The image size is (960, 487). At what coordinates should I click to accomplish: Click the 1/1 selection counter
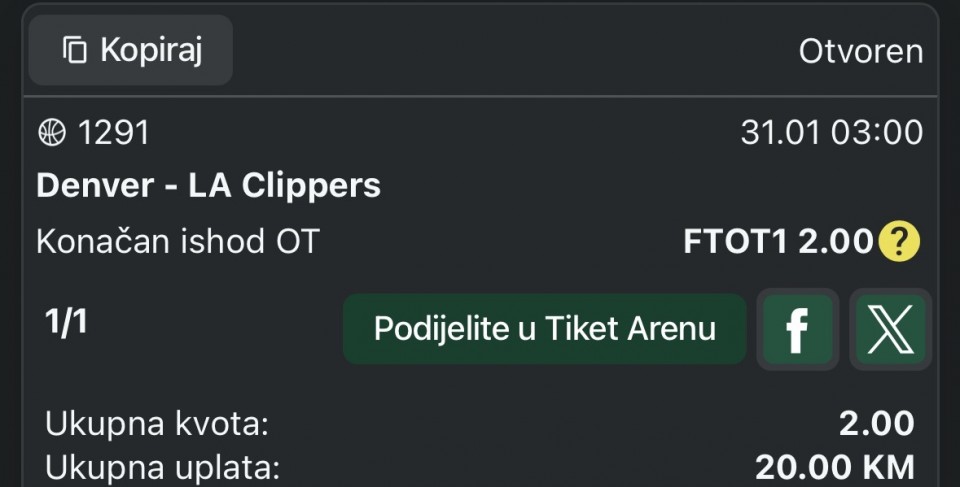pos(66,323)
